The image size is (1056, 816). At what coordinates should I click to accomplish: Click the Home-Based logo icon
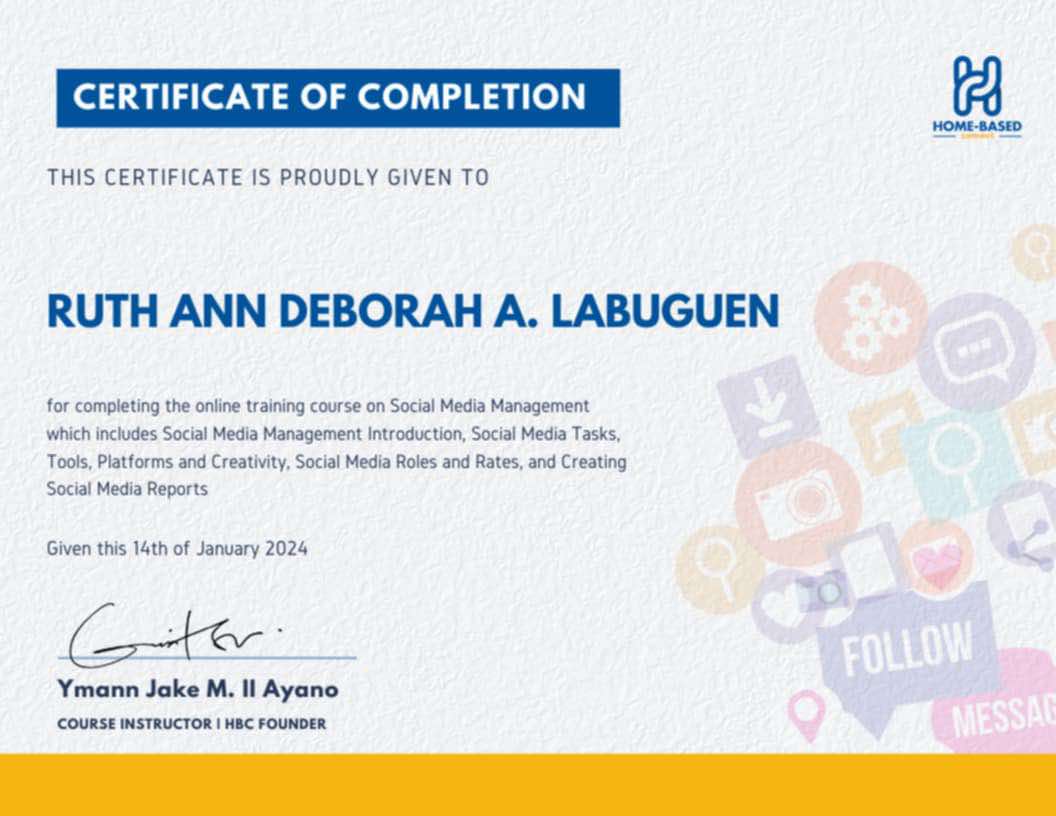coord(977,86)
